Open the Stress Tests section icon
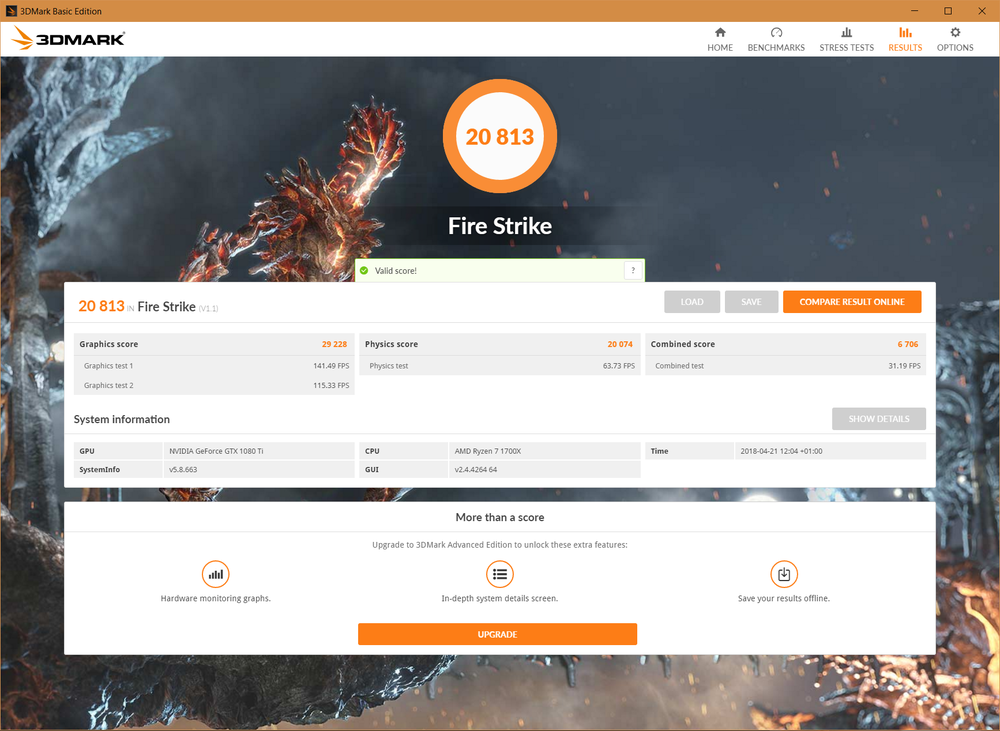 coord(846,38)
